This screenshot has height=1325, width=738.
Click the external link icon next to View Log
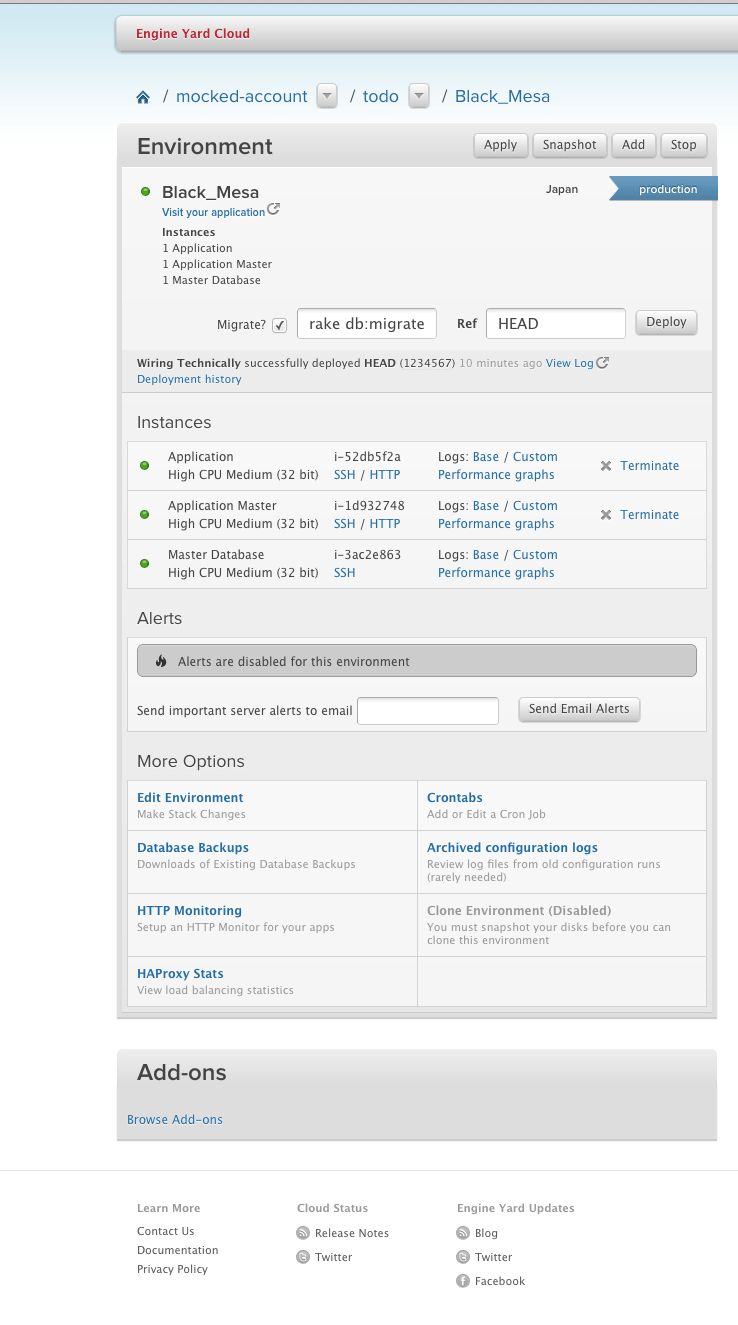[x=602, y=363]
